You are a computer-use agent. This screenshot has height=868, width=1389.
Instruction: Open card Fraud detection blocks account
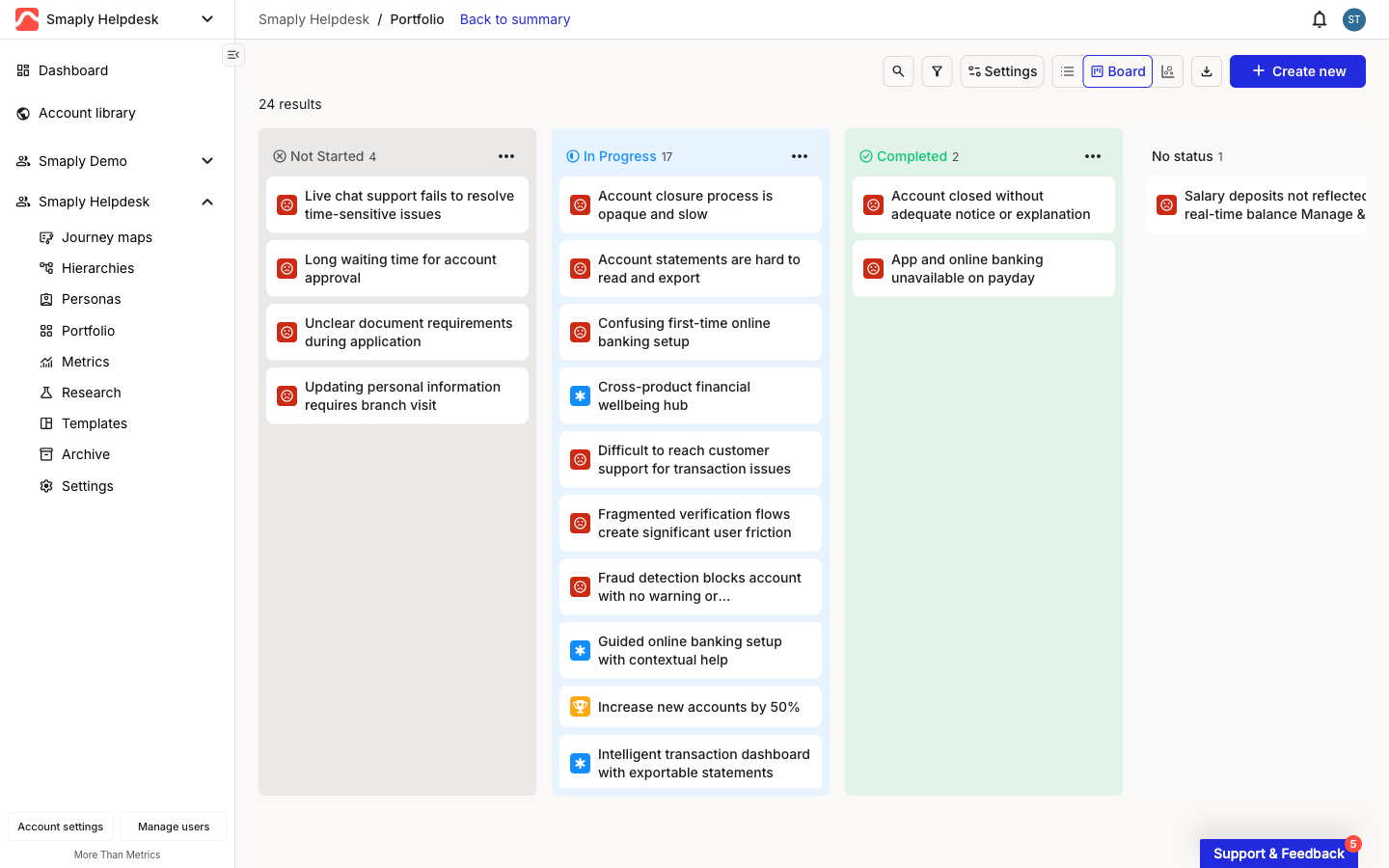691,586
